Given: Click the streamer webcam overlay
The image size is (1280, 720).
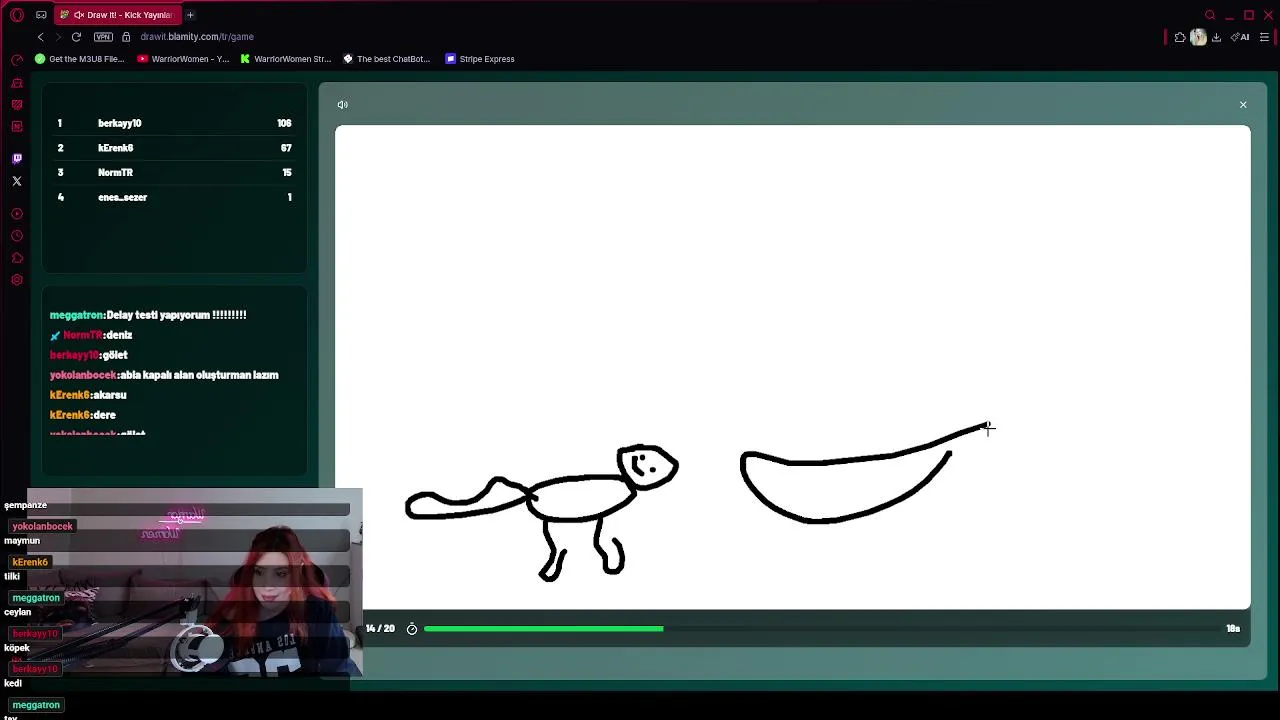Looking at the screenshot, I should (x=194, y=584).
